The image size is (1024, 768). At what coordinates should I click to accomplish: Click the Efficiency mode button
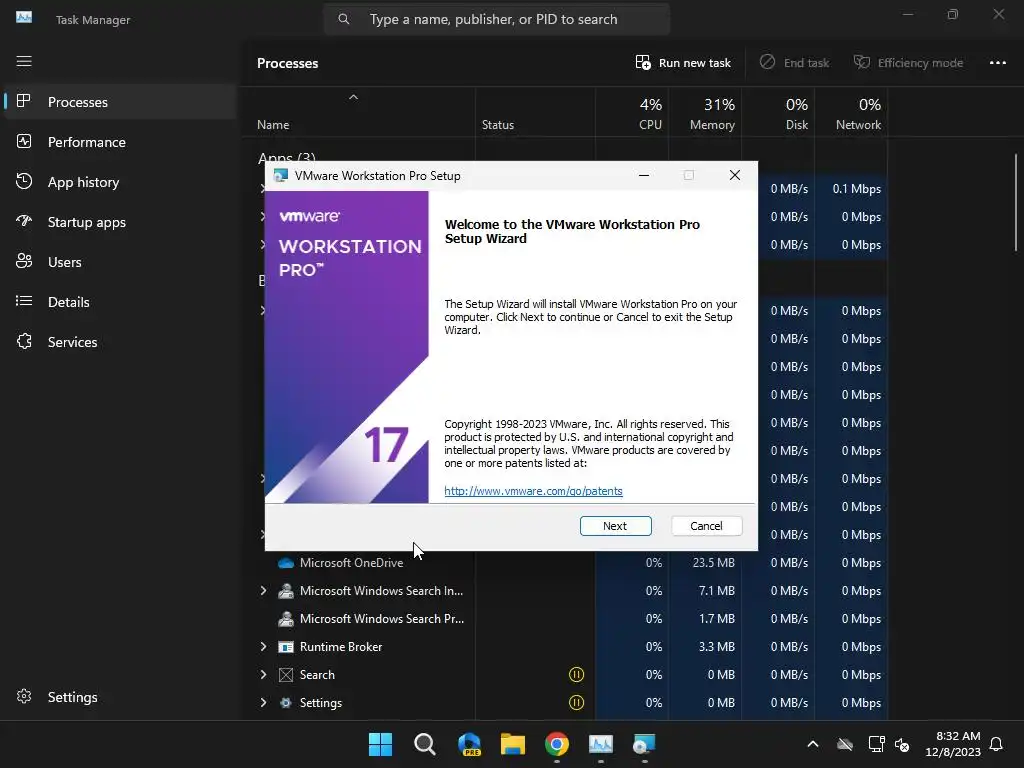[908, 63]
